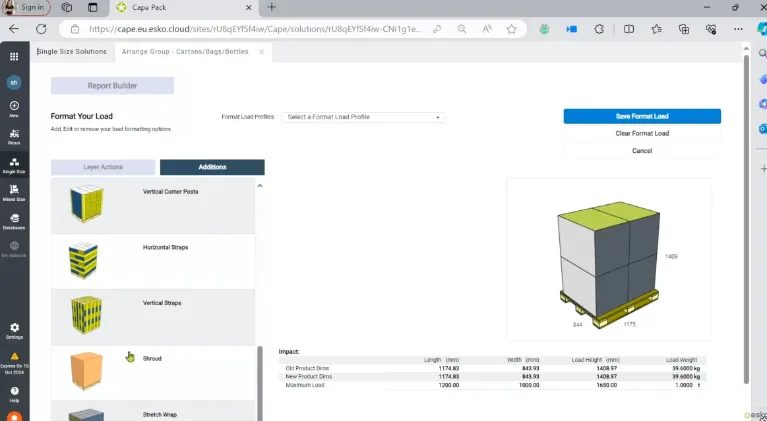Go to Mixed Size in sidebar
767x421 pixels.
pos(14,192)
